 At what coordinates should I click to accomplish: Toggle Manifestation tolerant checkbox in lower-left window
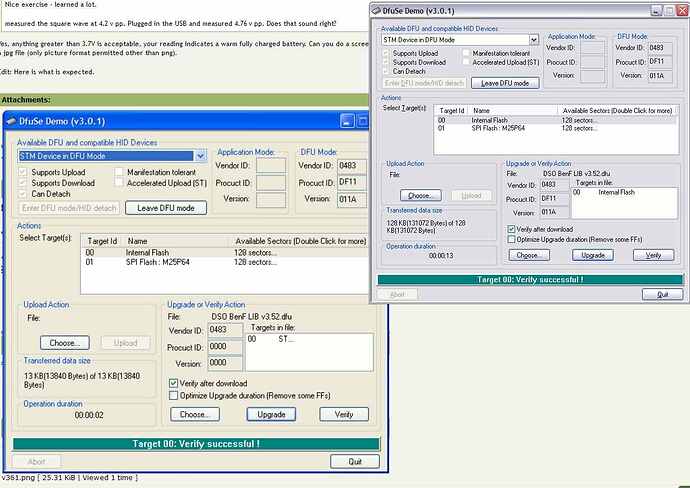tap(119, 172)
